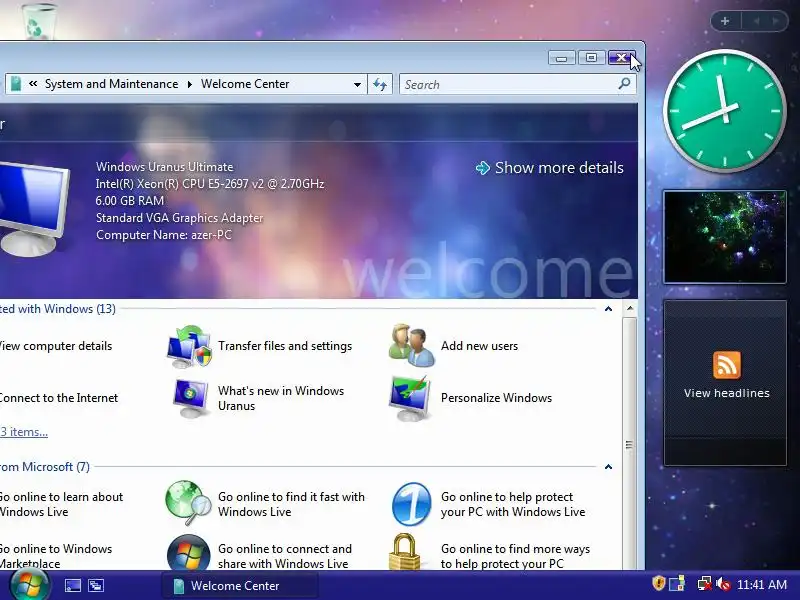Click Add new users text
The image size is (800, 600).
pos(479,346)
